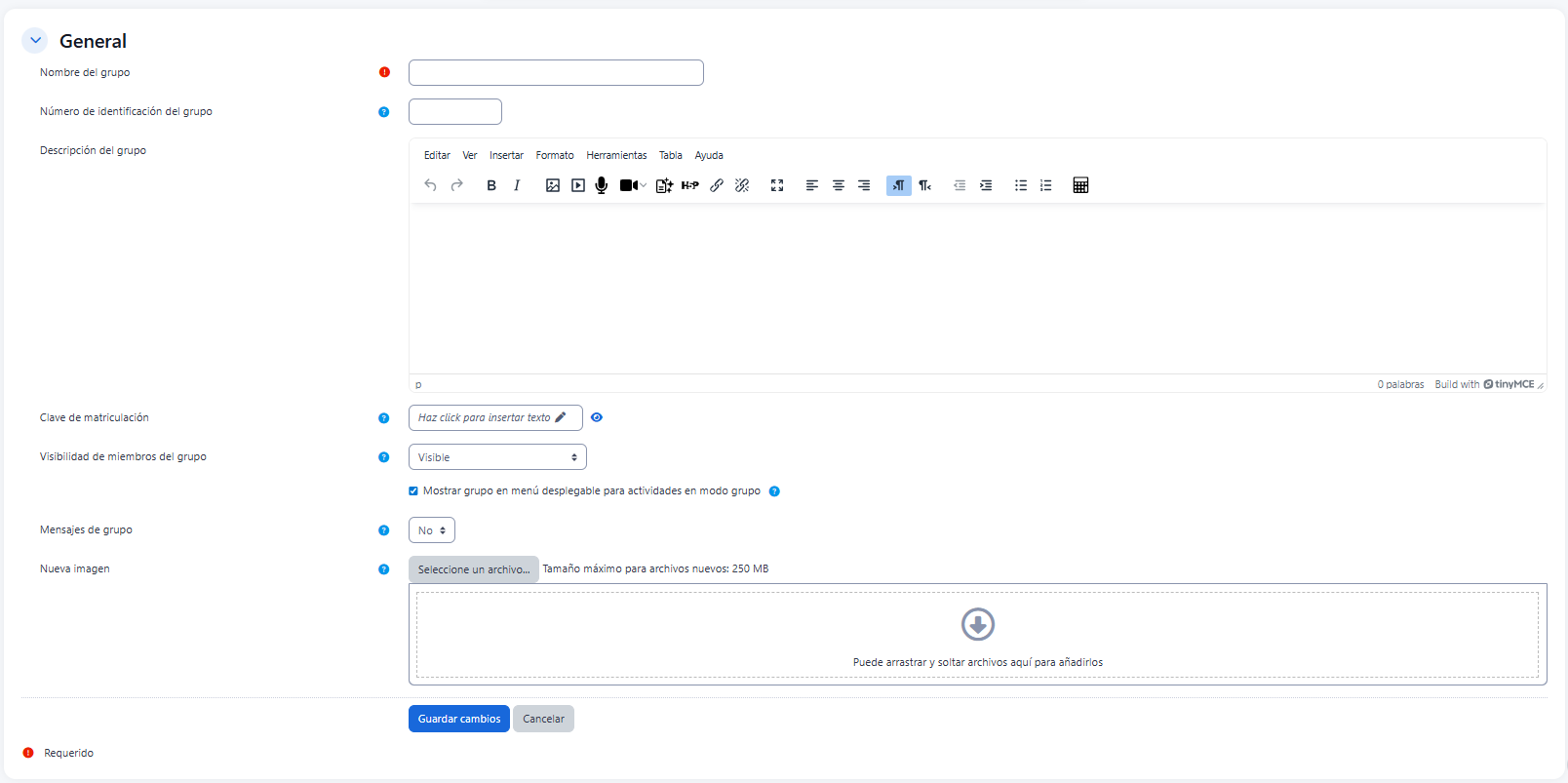Click the Nombre del grupo field

(x=556, y=73)
